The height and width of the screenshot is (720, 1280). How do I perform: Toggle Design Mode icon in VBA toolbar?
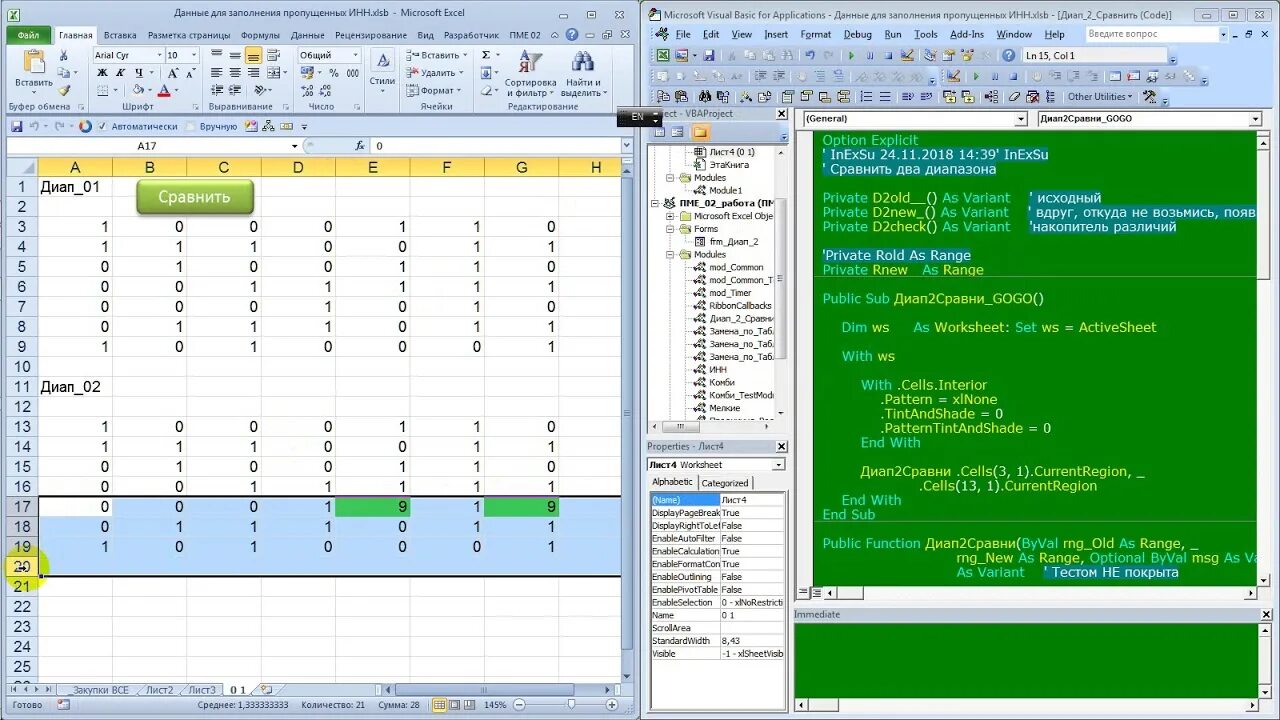906,56
